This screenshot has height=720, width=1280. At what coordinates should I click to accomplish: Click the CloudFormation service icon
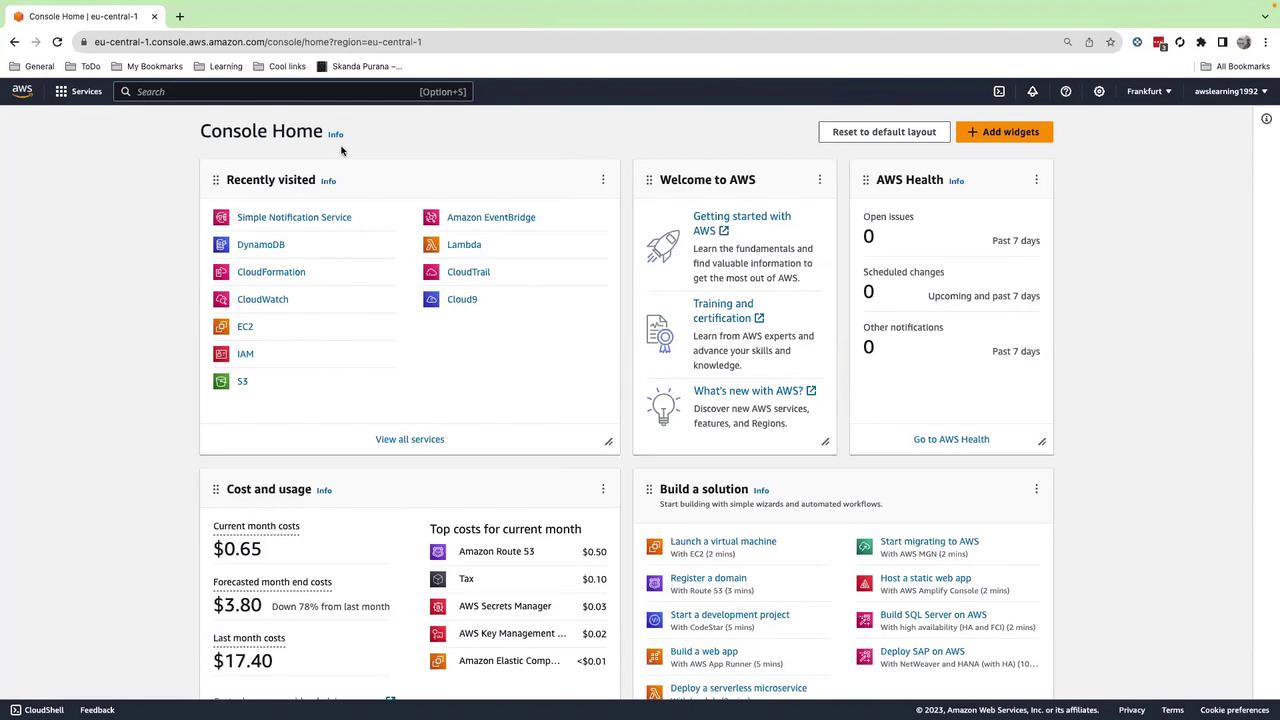point(221,272)
